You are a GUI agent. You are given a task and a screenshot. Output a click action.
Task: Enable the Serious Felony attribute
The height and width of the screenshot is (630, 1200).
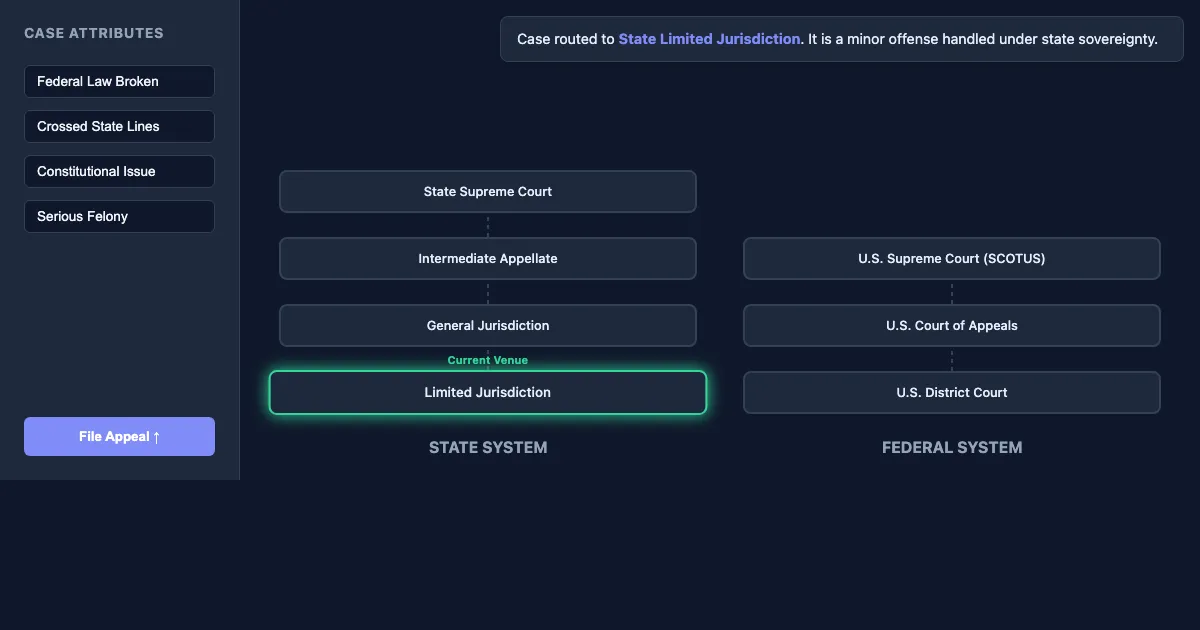(x=119, y=217)
